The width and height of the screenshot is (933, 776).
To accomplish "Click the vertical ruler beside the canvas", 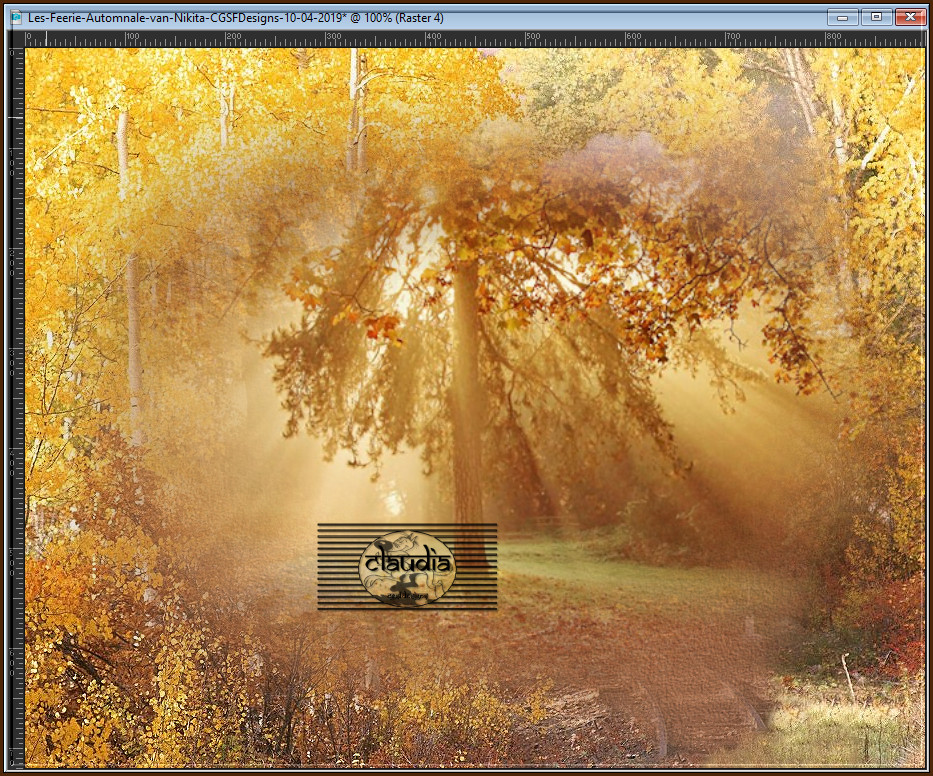I will coord(17,408).
